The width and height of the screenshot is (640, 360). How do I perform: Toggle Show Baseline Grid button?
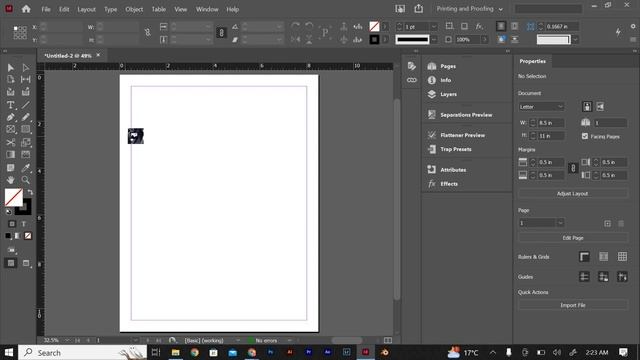(603, 257)
